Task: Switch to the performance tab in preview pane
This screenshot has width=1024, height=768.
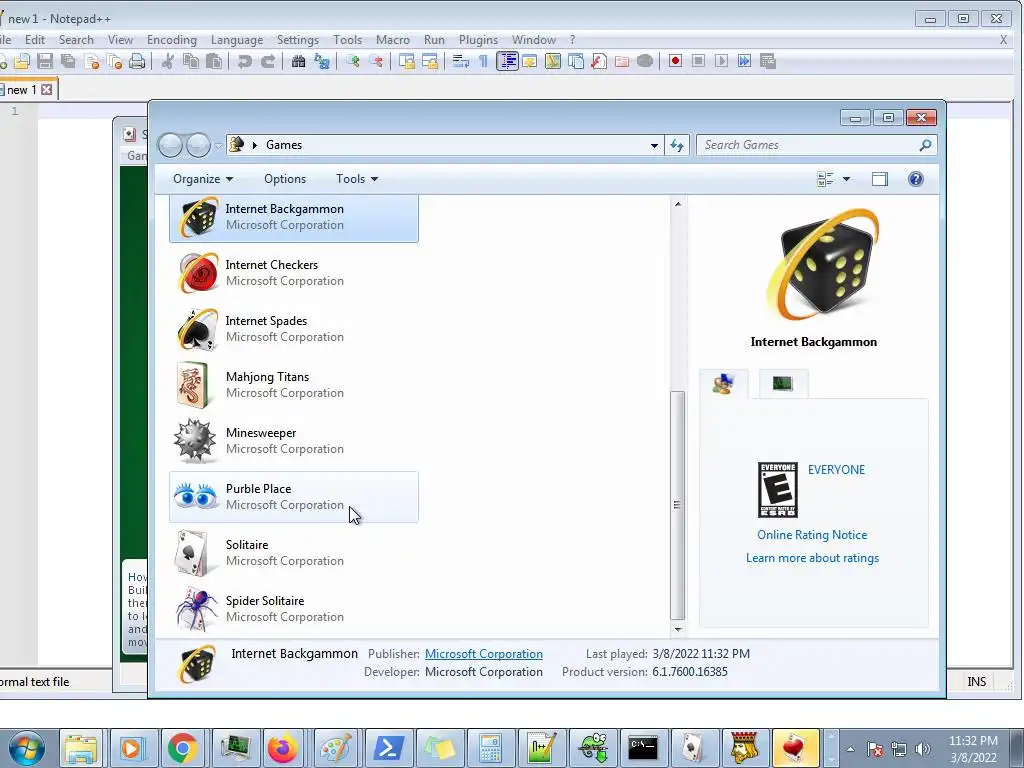Action: pos(783,384)
